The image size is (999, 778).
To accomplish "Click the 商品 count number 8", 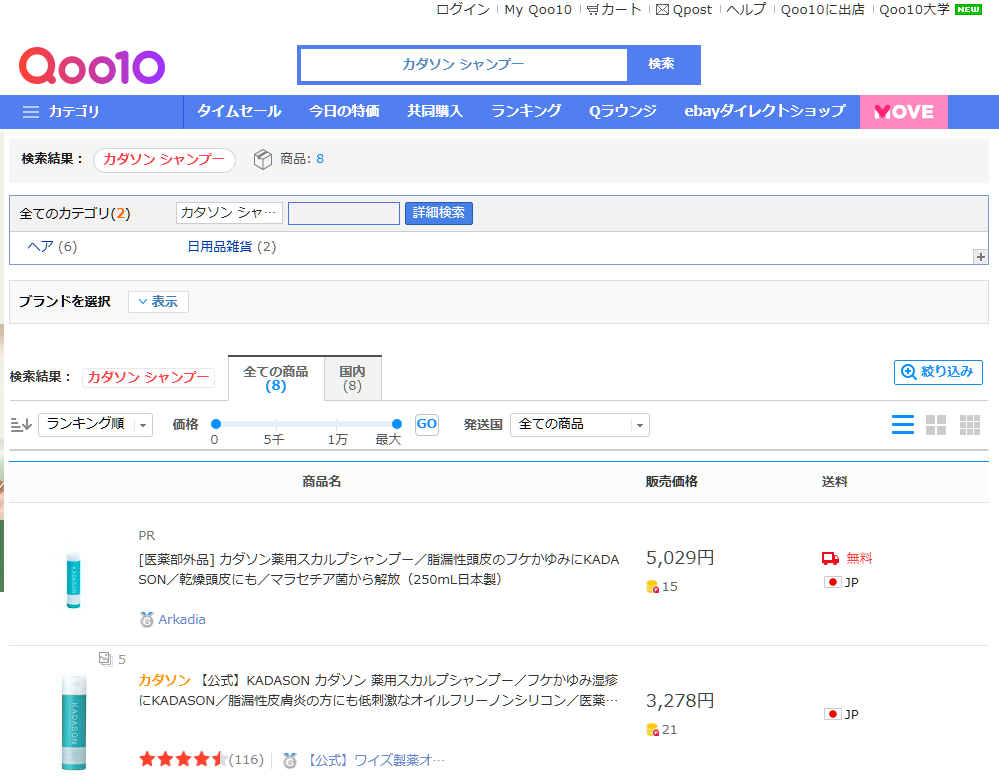I will tap(320, 159).
